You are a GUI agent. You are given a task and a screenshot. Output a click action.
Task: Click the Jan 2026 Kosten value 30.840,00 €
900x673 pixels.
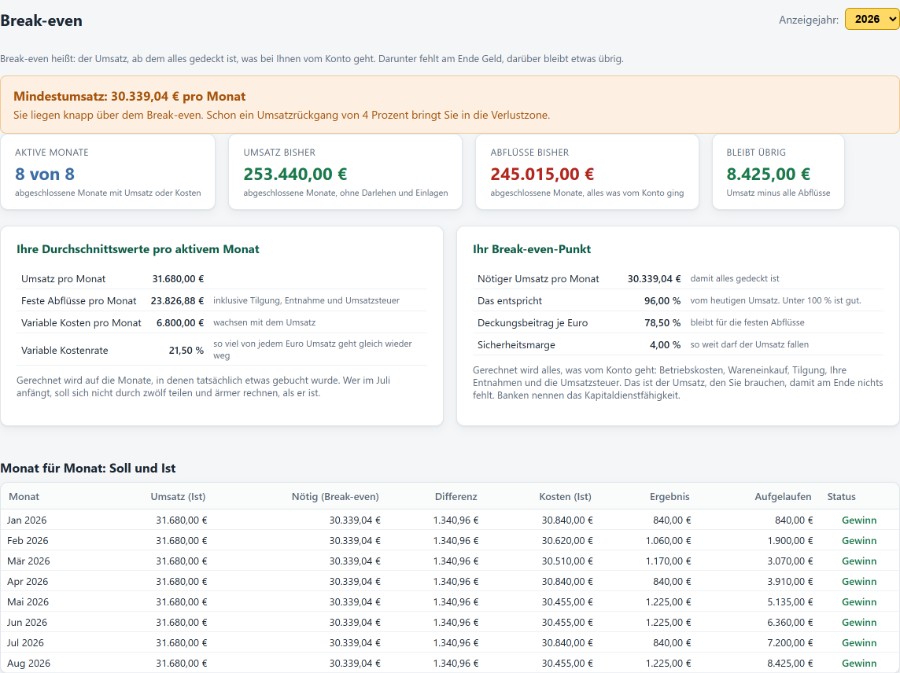point(567,520)
